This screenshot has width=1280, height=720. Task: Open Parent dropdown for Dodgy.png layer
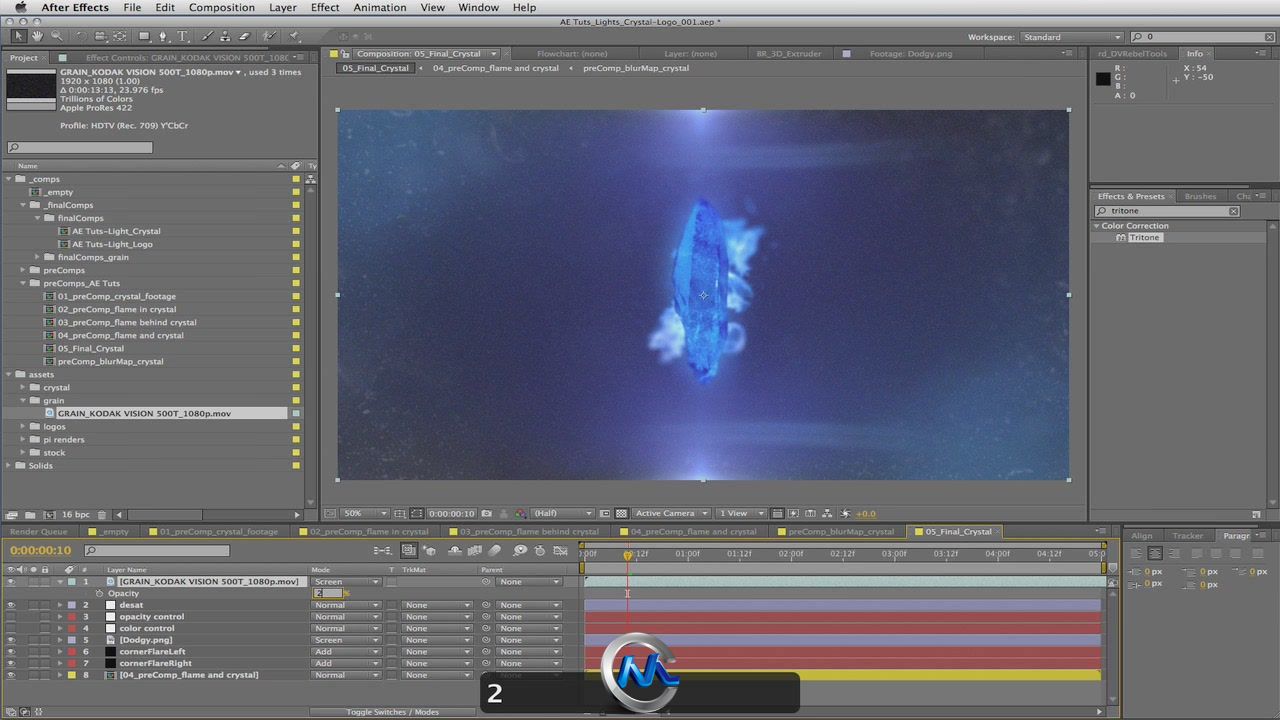tap(529, 640)
